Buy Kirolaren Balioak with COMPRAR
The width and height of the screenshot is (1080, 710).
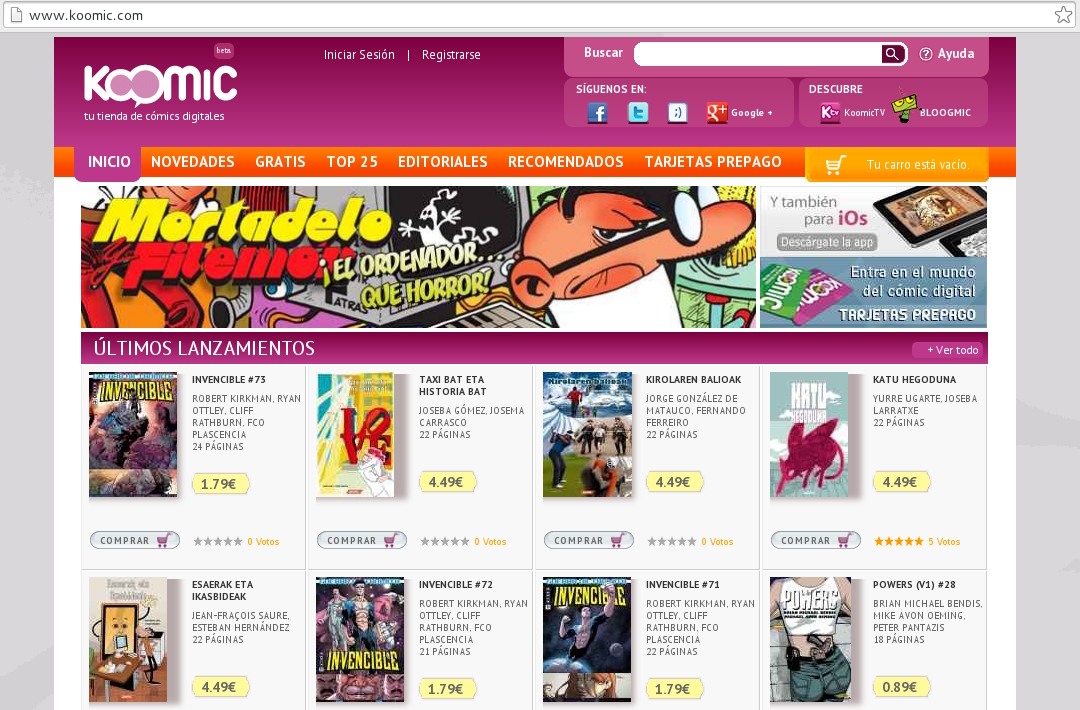point(589,541)
